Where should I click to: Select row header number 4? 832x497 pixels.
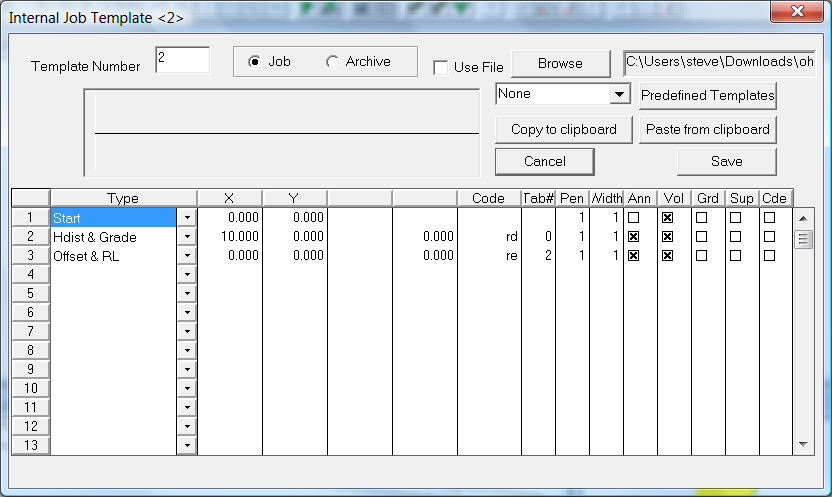coord(30,274)
